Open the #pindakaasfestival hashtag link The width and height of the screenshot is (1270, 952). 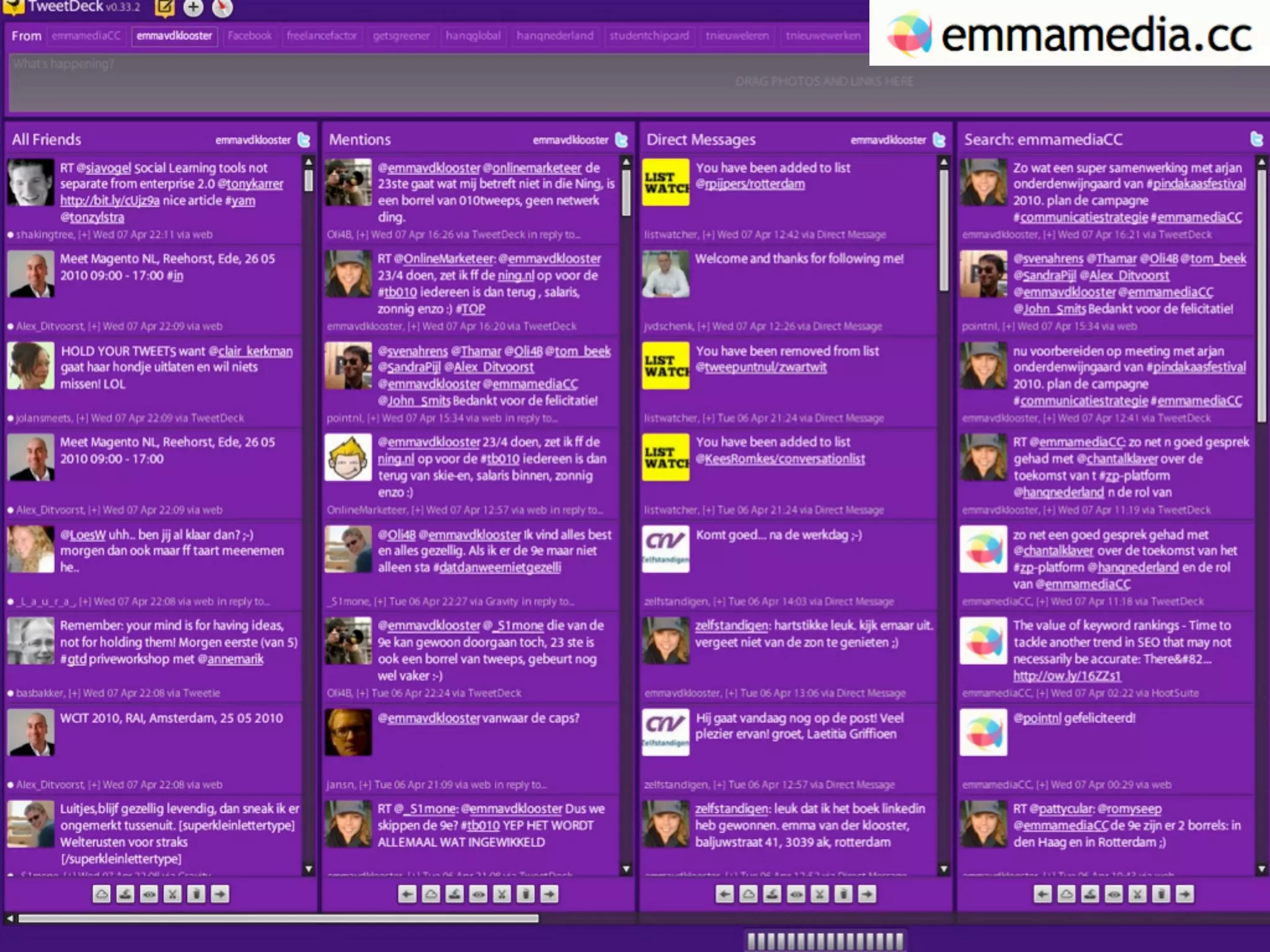1198,184
